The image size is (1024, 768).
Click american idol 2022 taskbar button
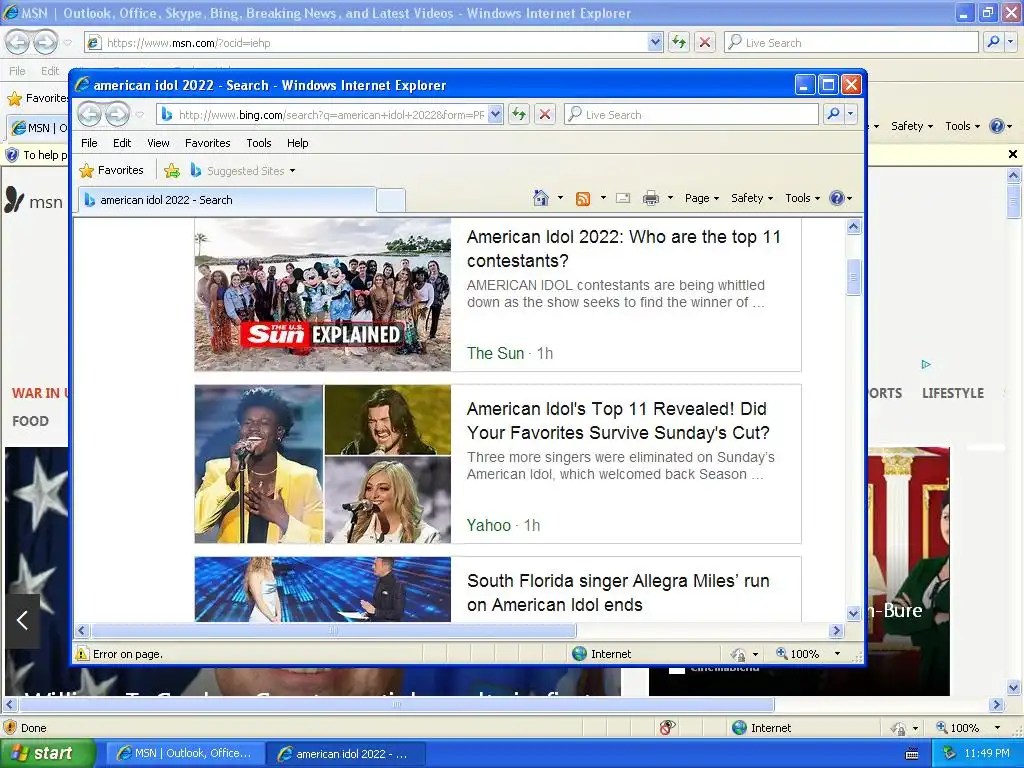point(345,754)
